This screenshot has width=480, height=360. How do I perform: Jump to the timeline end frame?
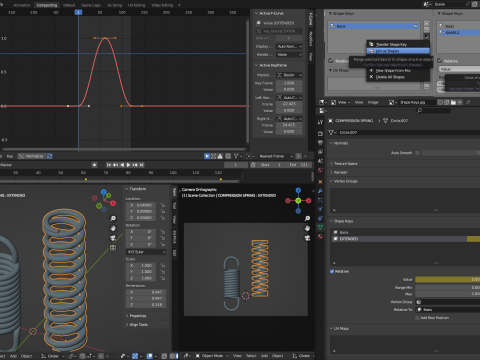point(142,165)
